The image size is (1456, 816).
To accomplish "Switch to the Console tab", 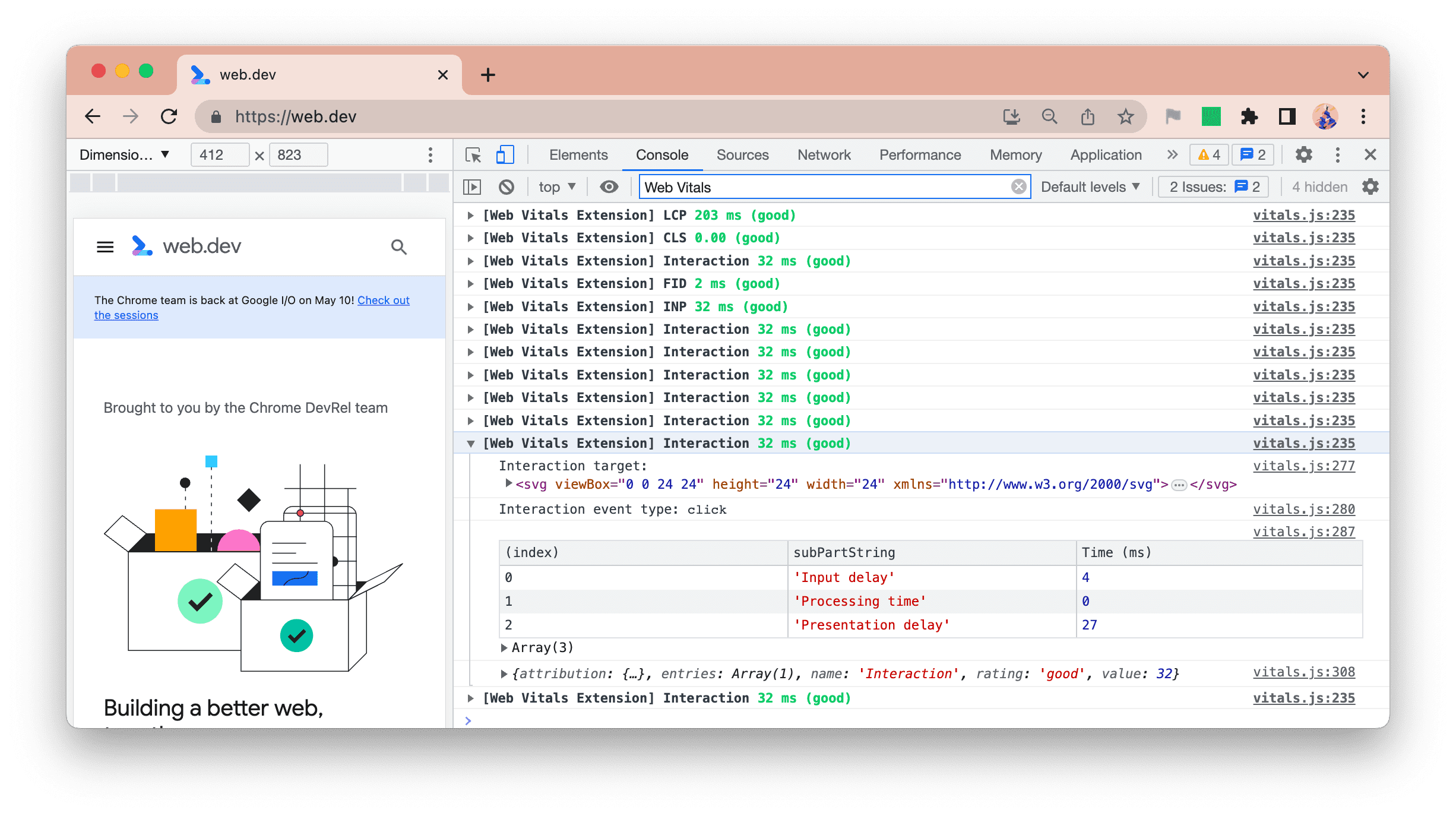I will 660,153.
